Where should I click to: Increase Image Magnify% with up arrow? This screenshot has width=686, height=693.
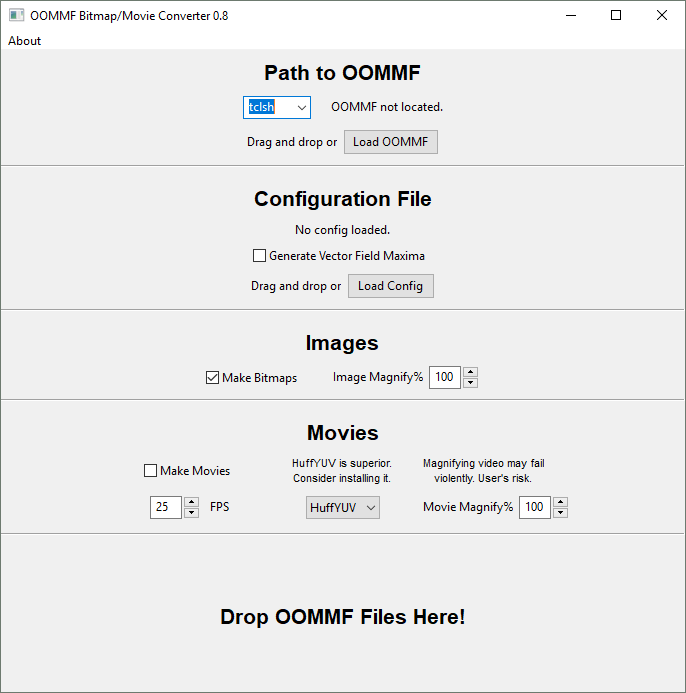coord(471,372)
